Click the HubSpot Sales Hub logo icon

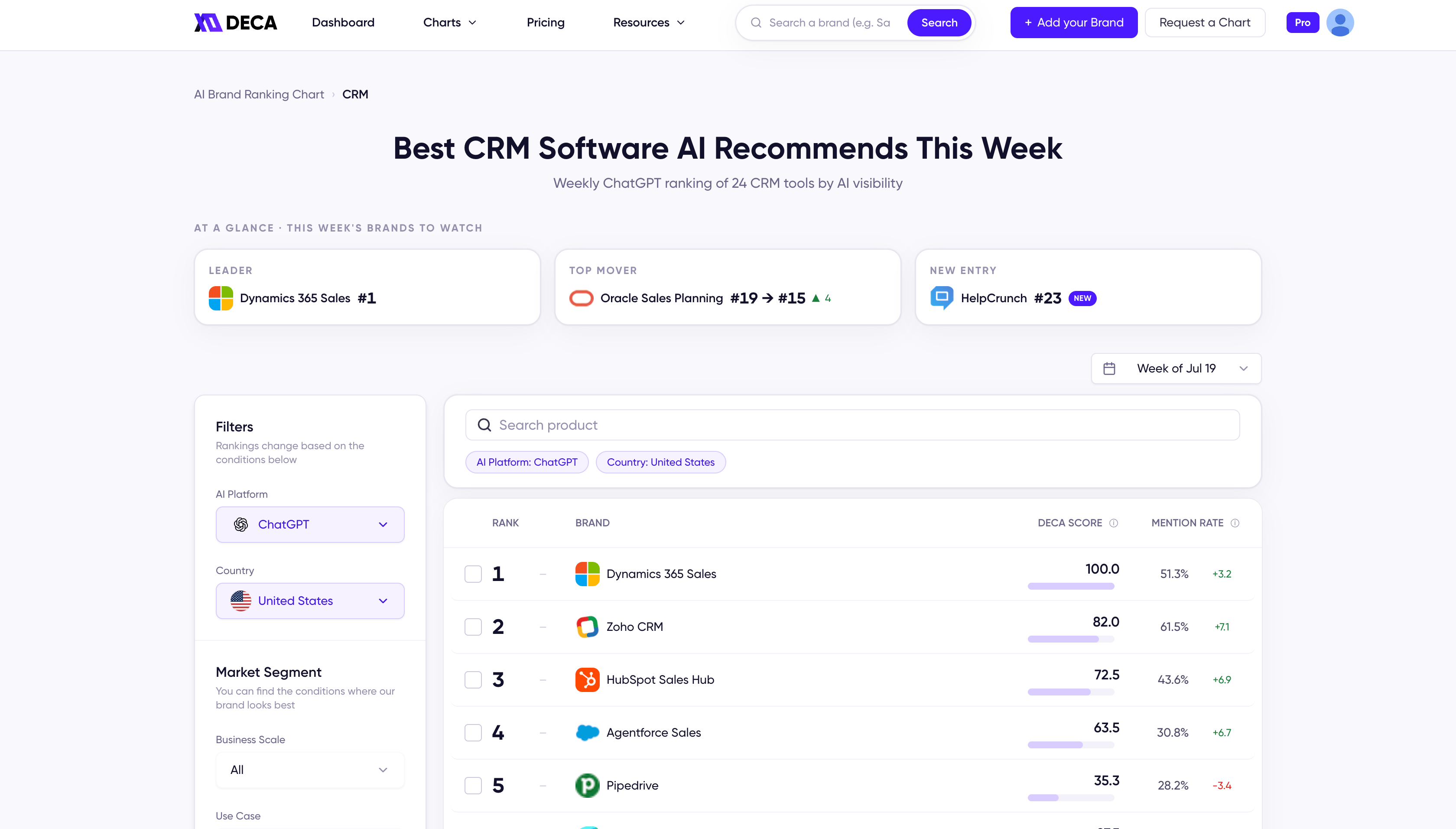[x=587, y=680]
